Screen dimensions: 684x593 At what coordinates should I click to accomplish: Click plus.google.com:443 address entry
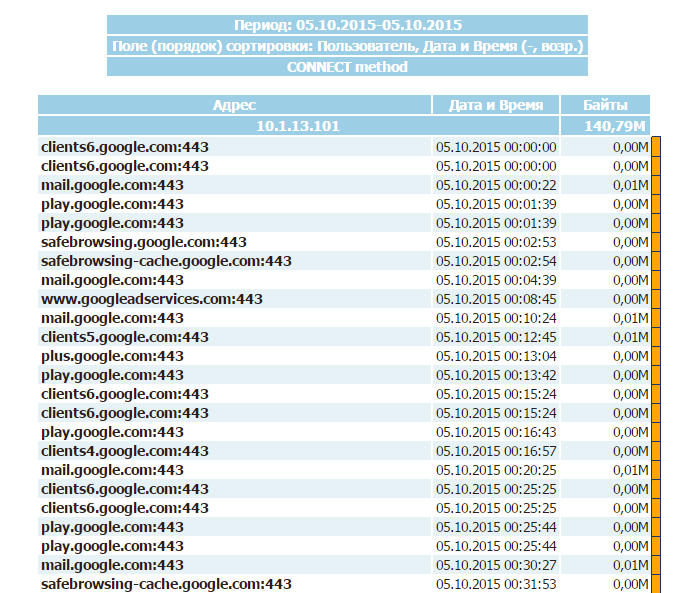113,356
